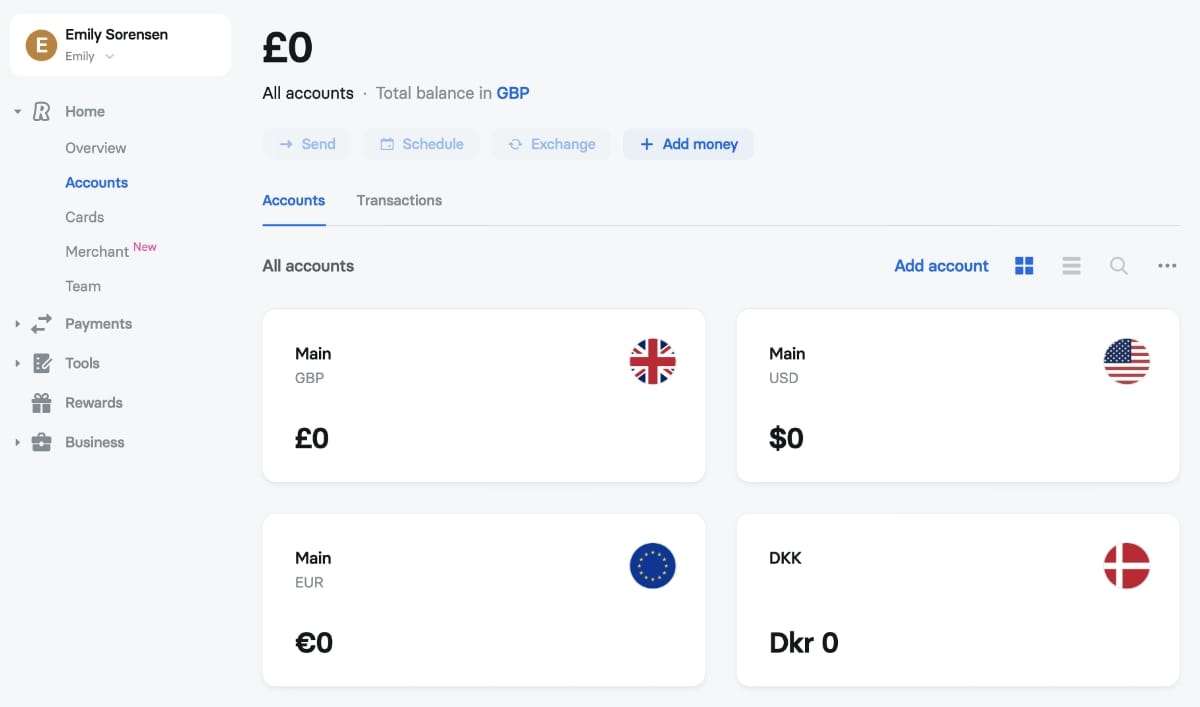Open the Rewards gift icon
The image size is (1200, 707).
coord(41,403)
